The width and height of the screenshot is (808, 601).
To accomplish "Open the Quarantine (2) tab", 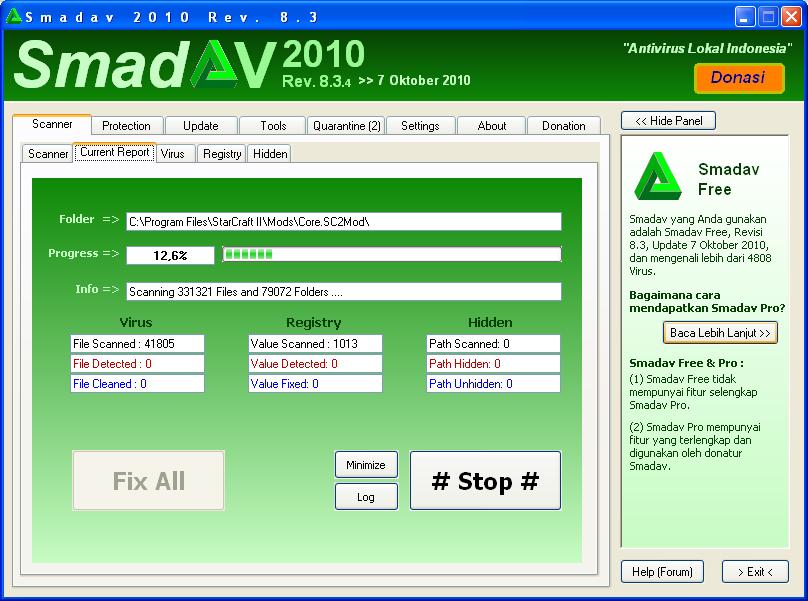I will [346, 125].
